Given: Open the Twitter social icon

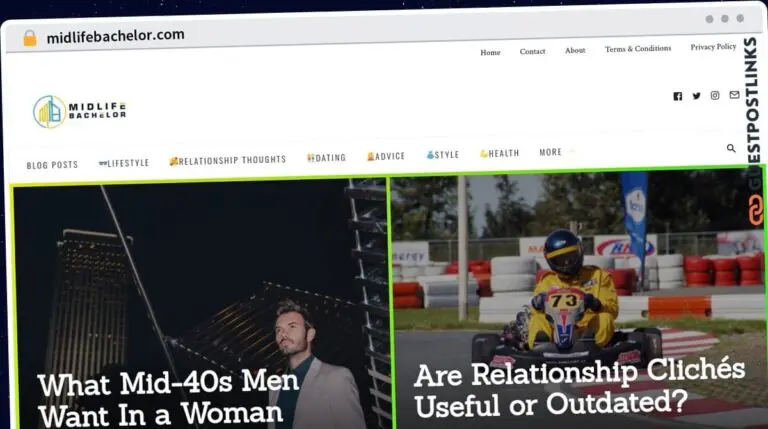Looking at the screenshot, I should 696,95.
